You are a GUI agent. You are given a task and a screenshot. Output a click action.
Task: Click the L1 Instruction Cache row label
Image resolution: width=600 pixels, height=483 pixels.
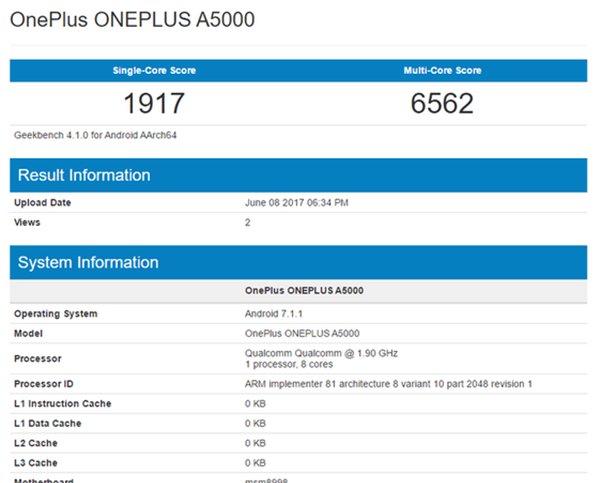point(62,404)
